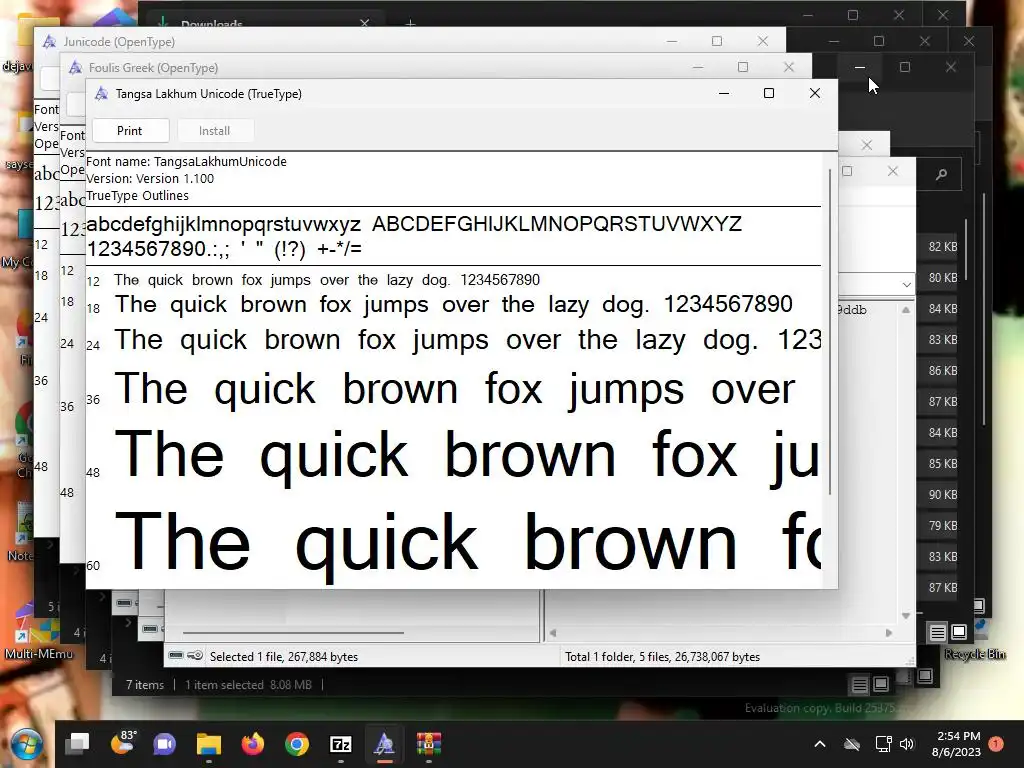Click the Junicode window title font icon
Screen dimensions: 1024x768
tap(49, 42)
